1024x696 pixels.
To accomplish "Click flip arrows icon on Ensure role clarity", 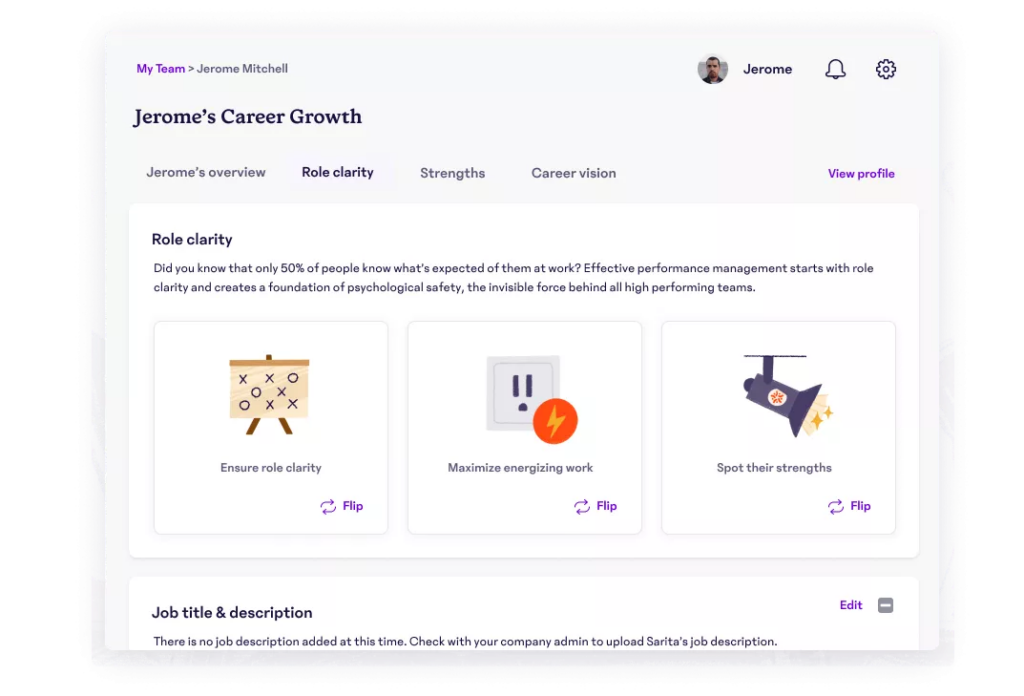I will [x=328, y=507].
